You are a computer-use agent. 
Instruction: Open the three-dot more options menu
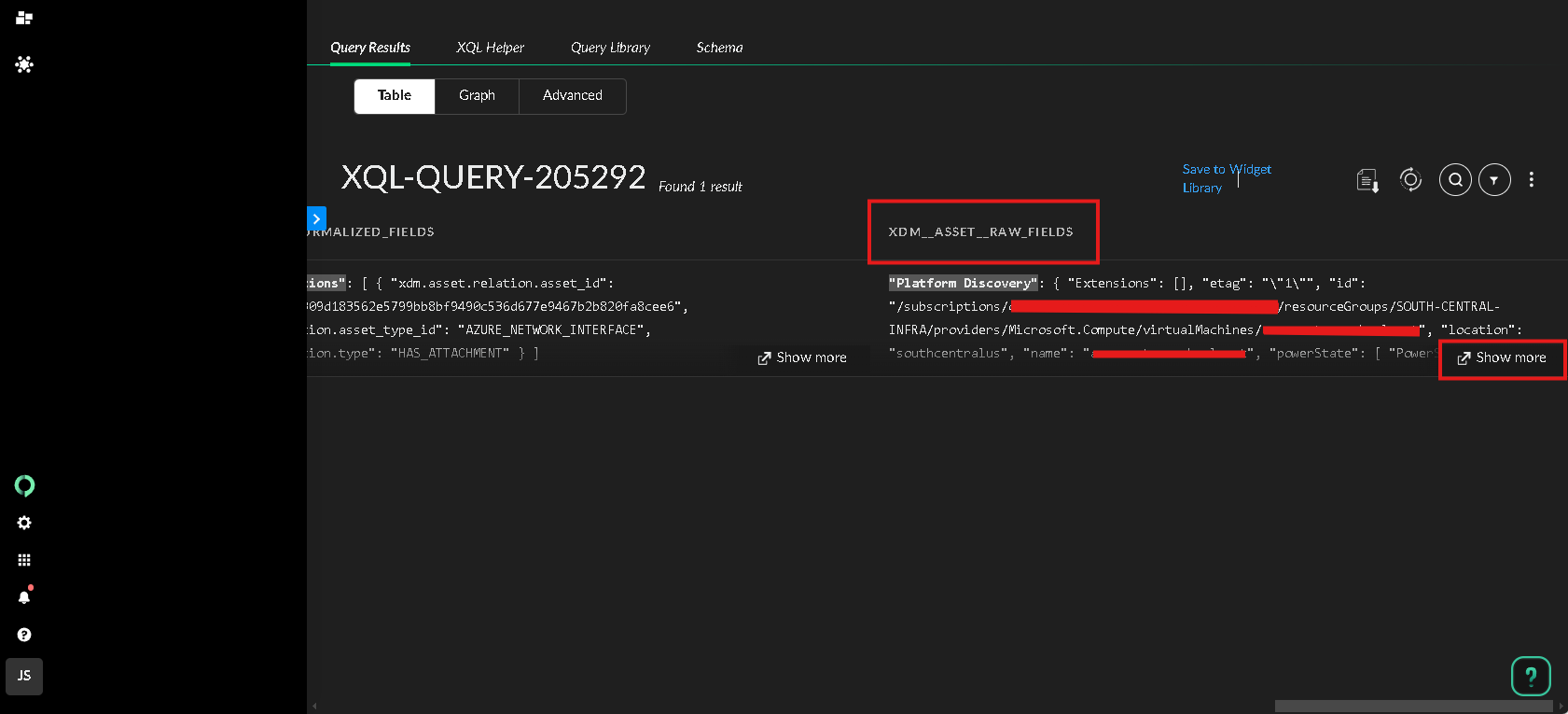pyautogui.click(x=1532, y=179)
